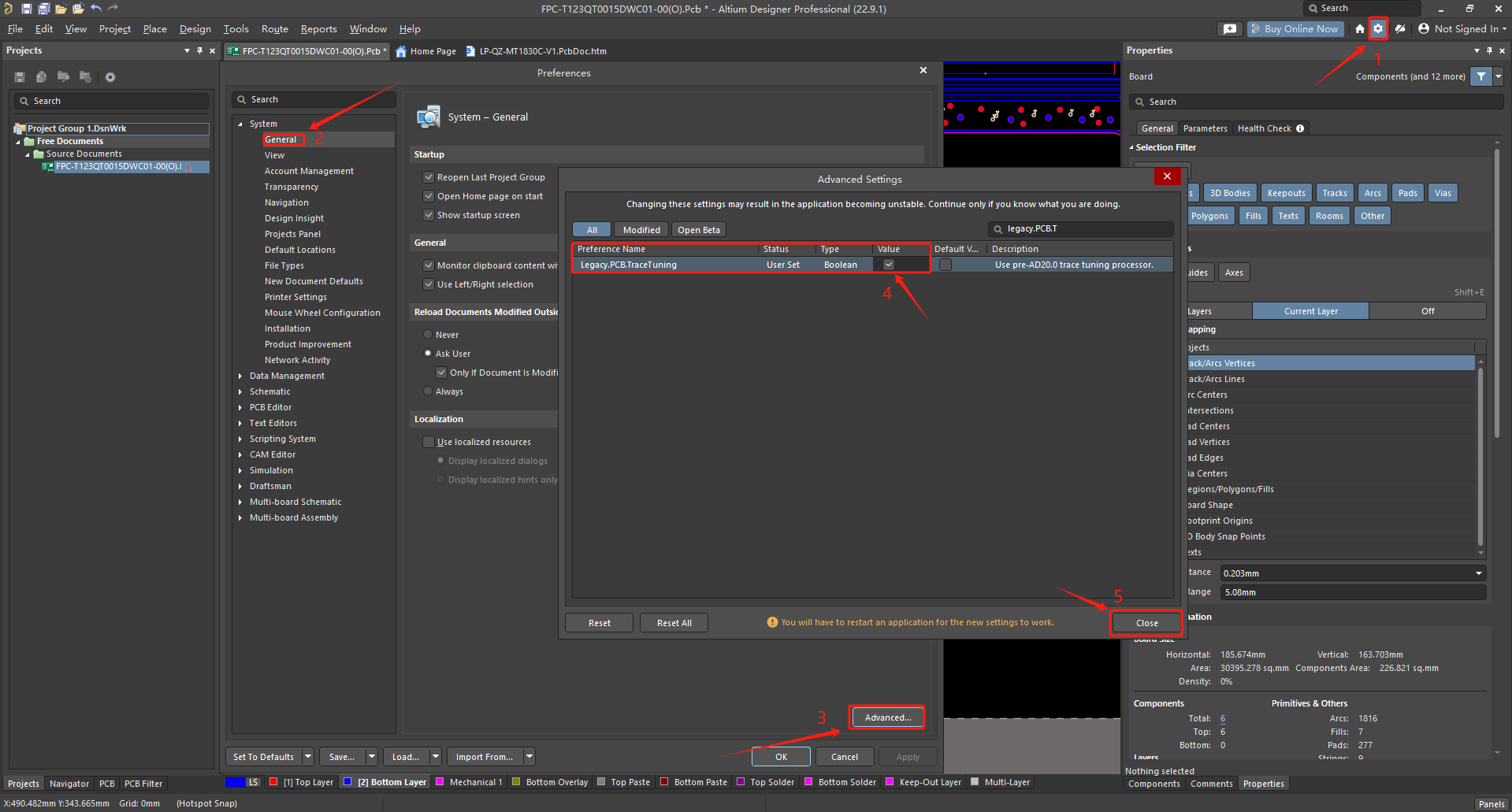Open the Route menu
Image resolution: width=1512 pixels, height=812 pixels.
[274, 29]
